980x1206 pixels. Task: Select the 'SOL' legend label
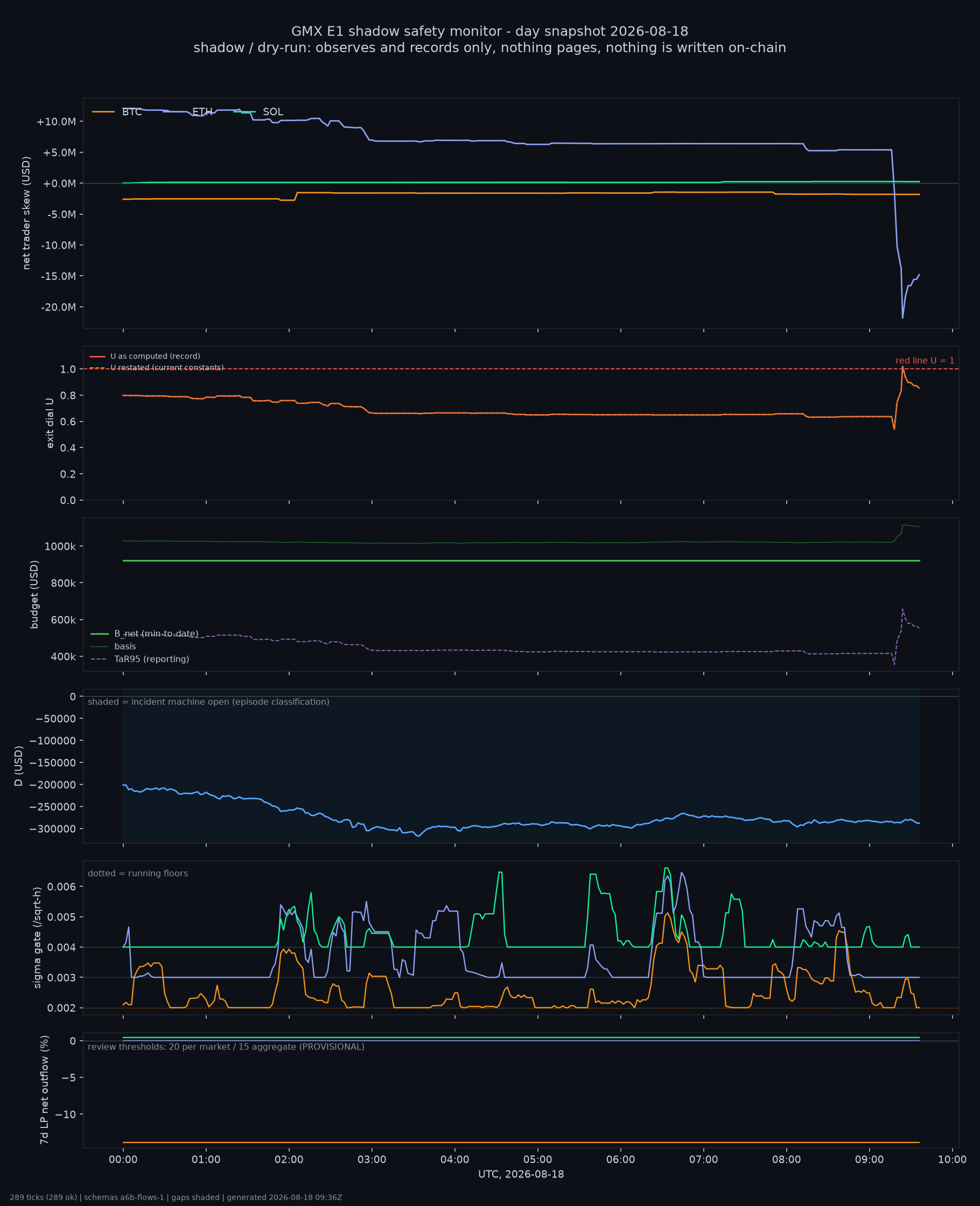pyautogui.click(x=273, y=112)
